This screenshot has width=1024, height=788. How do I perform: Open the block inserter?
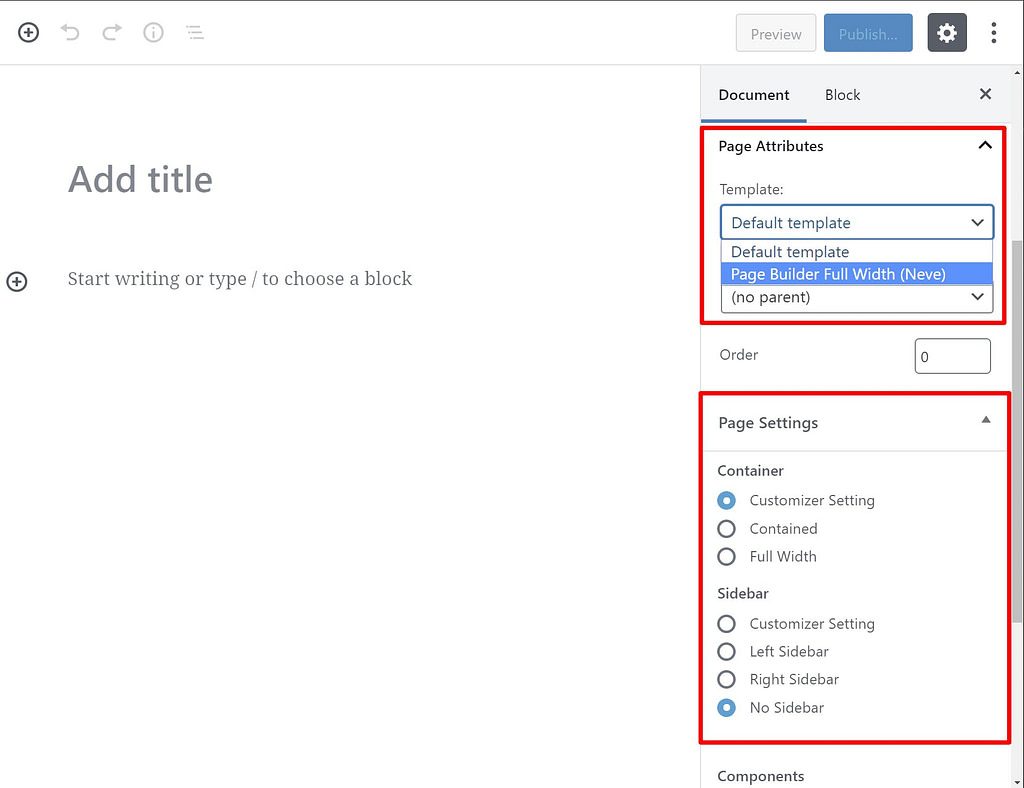(x=28, y=32)
